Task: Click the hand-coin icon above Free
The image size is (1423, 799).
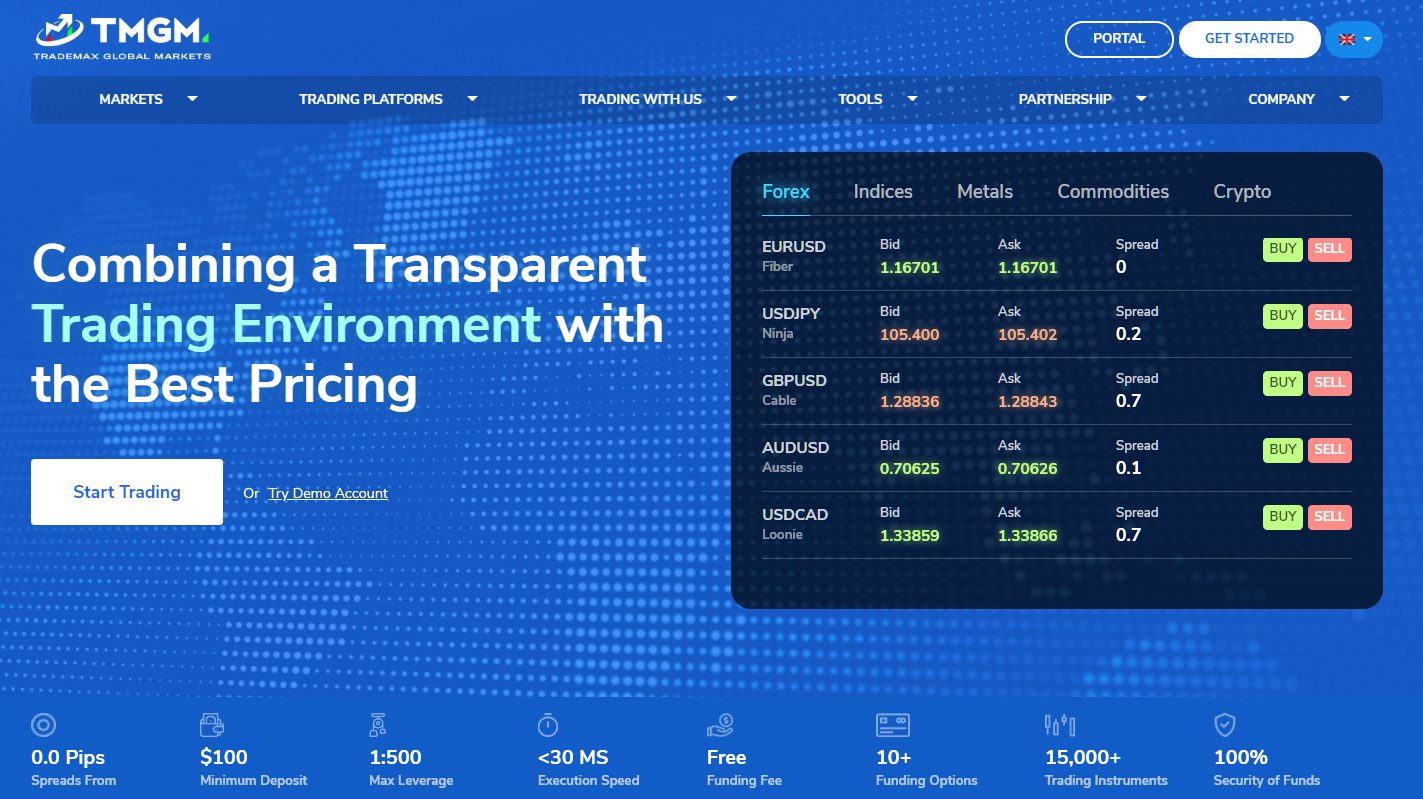Action: (x=720, y=725)
